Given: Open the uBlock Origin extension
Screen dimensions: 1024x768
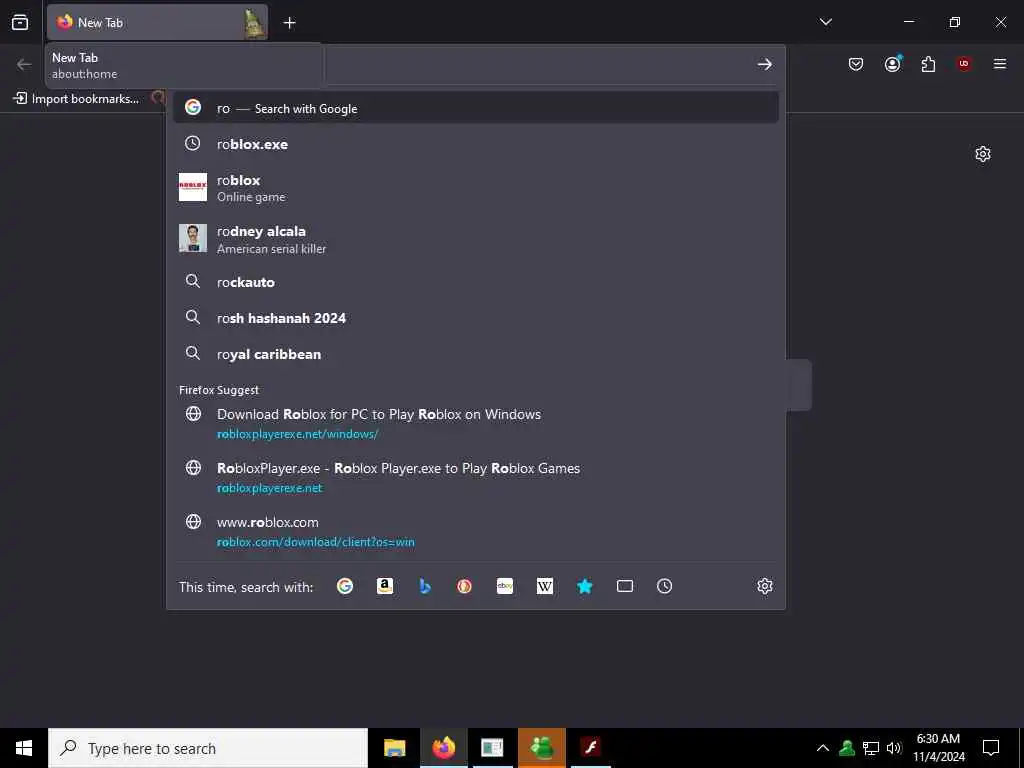Looking at the screenshot, I should tap(963, 64).
